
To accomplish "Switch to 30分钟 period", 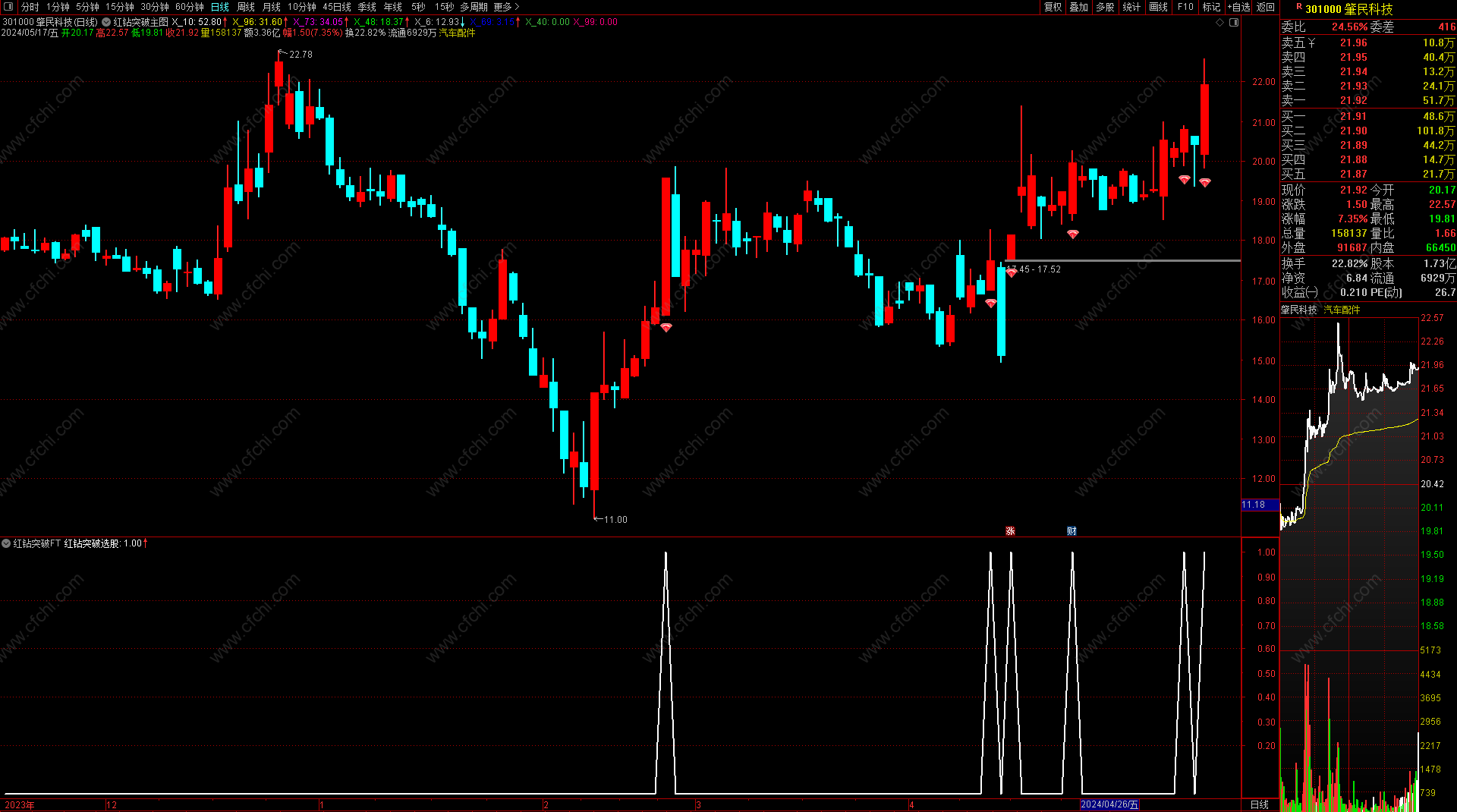I will pyautogui.click(x=155, y=7).
